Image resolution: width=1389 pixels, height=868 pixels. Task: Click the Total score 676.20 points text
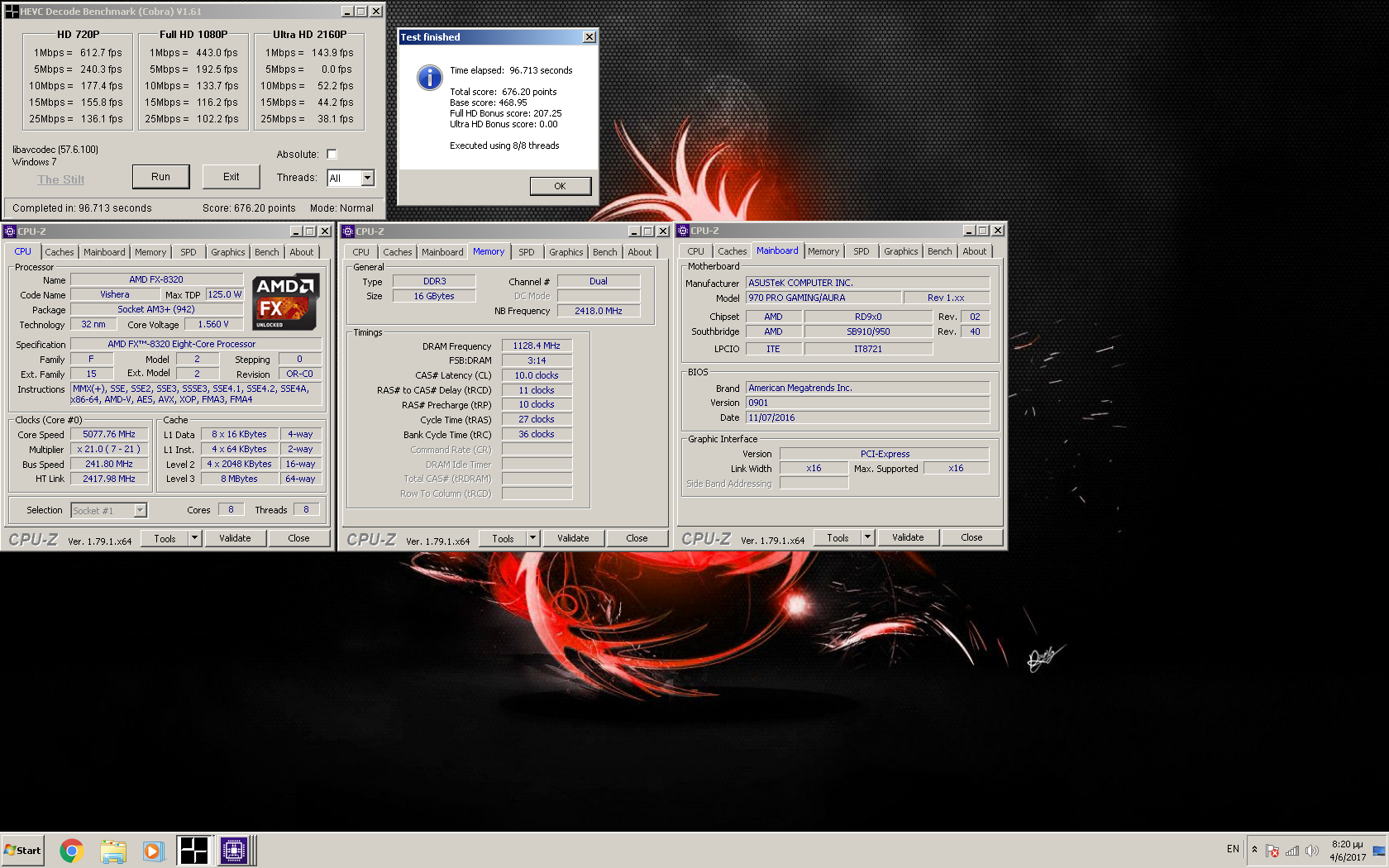tap(503, 92)
